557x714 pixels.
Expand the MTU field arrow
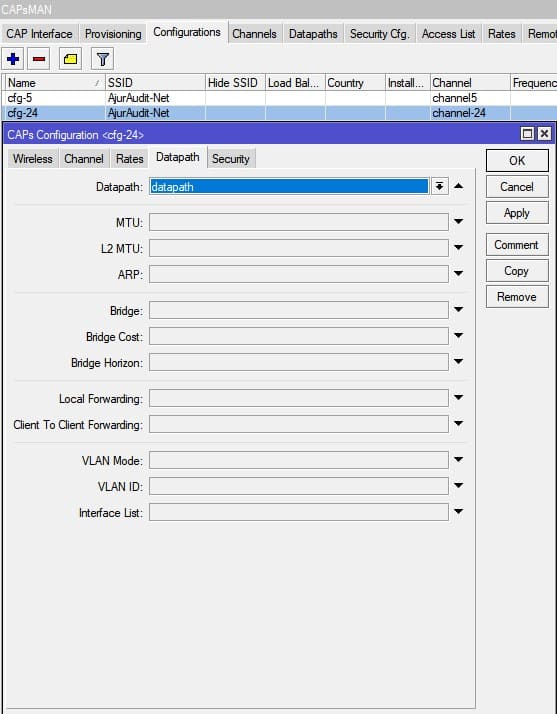coord(459,222)
